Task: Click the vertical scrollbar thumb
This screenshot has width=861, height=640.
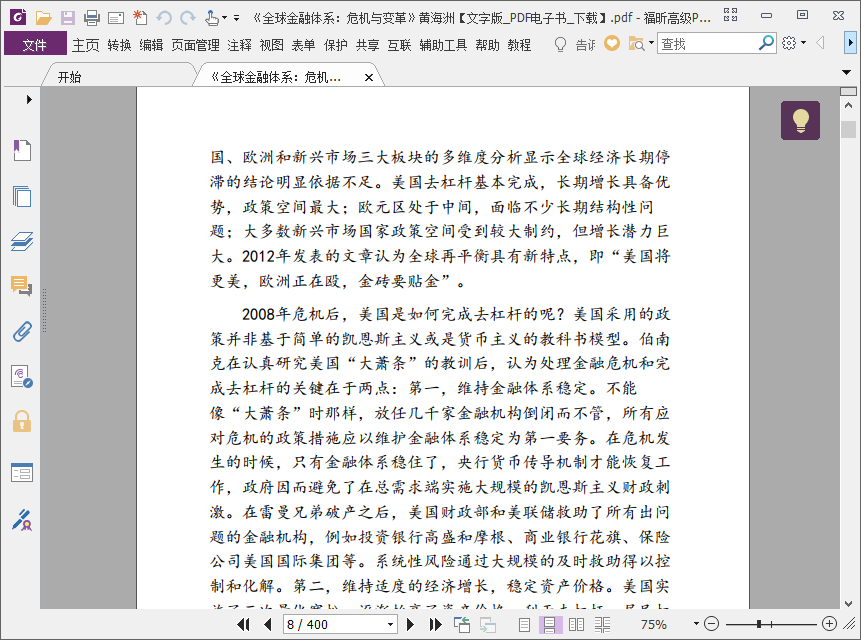Action: [x=848, y=130]
